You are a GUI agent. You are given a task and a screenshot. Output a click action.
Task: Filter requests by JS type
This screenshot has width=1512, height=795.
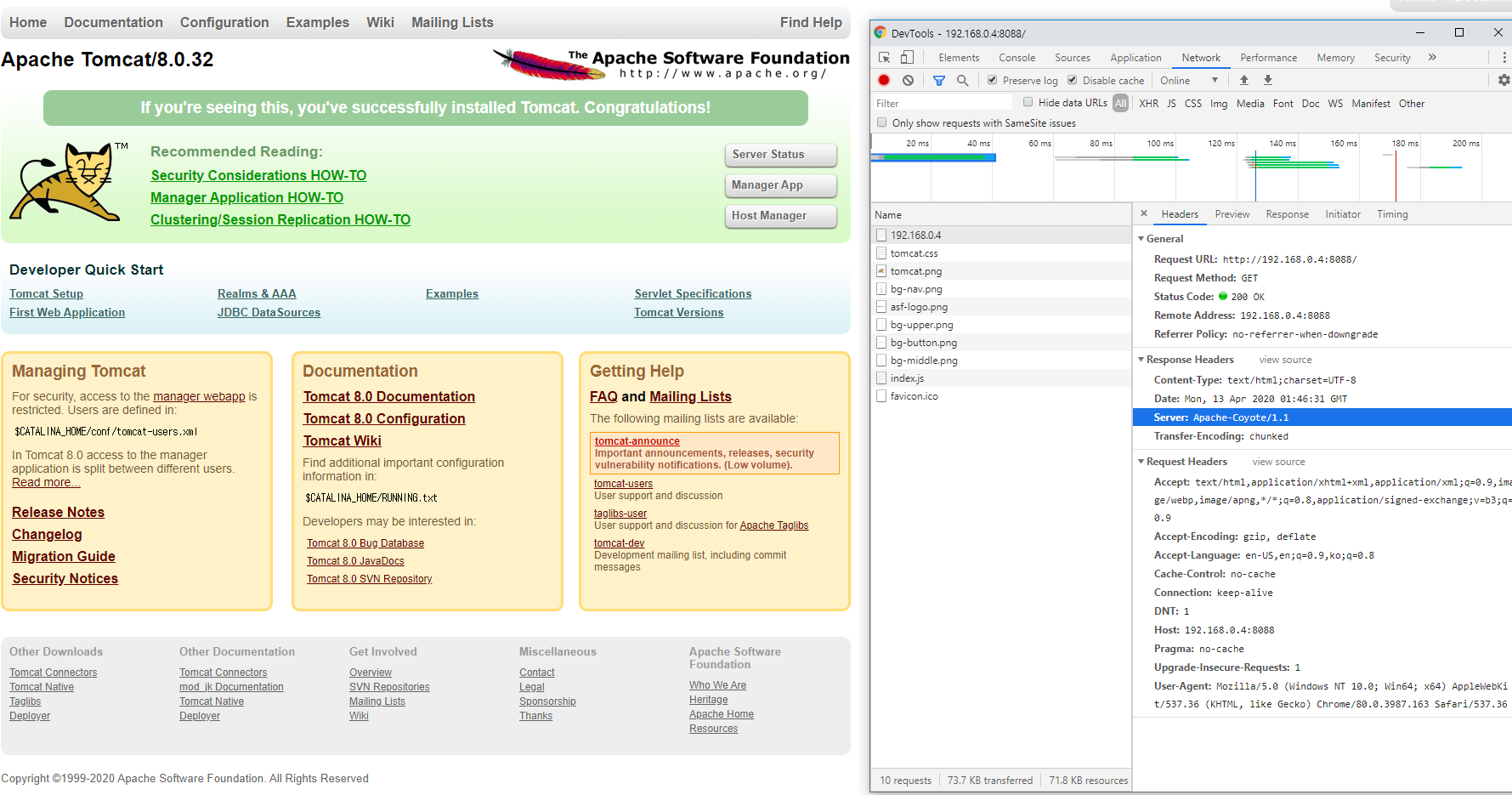coord(1171,103)
